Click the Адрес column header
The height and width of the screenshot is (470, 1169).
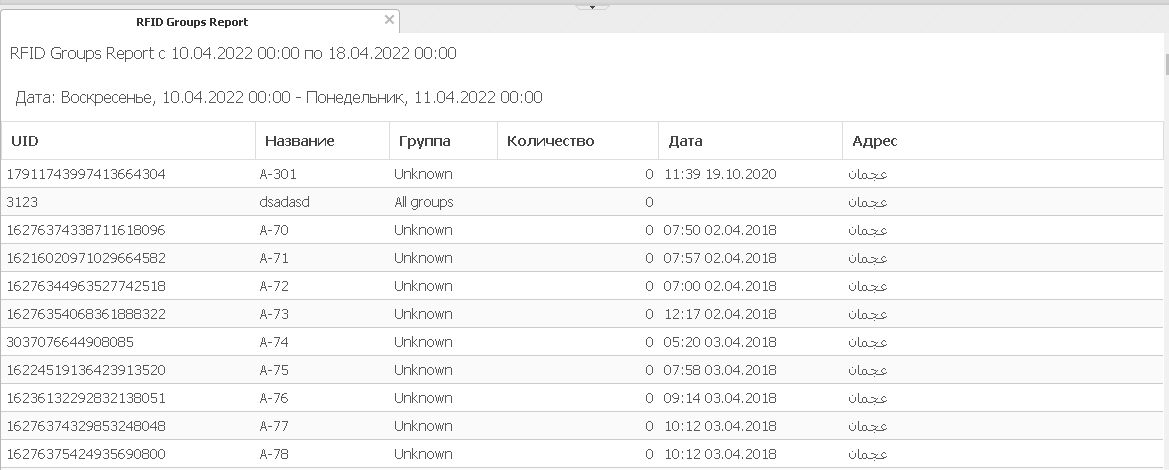874,141
